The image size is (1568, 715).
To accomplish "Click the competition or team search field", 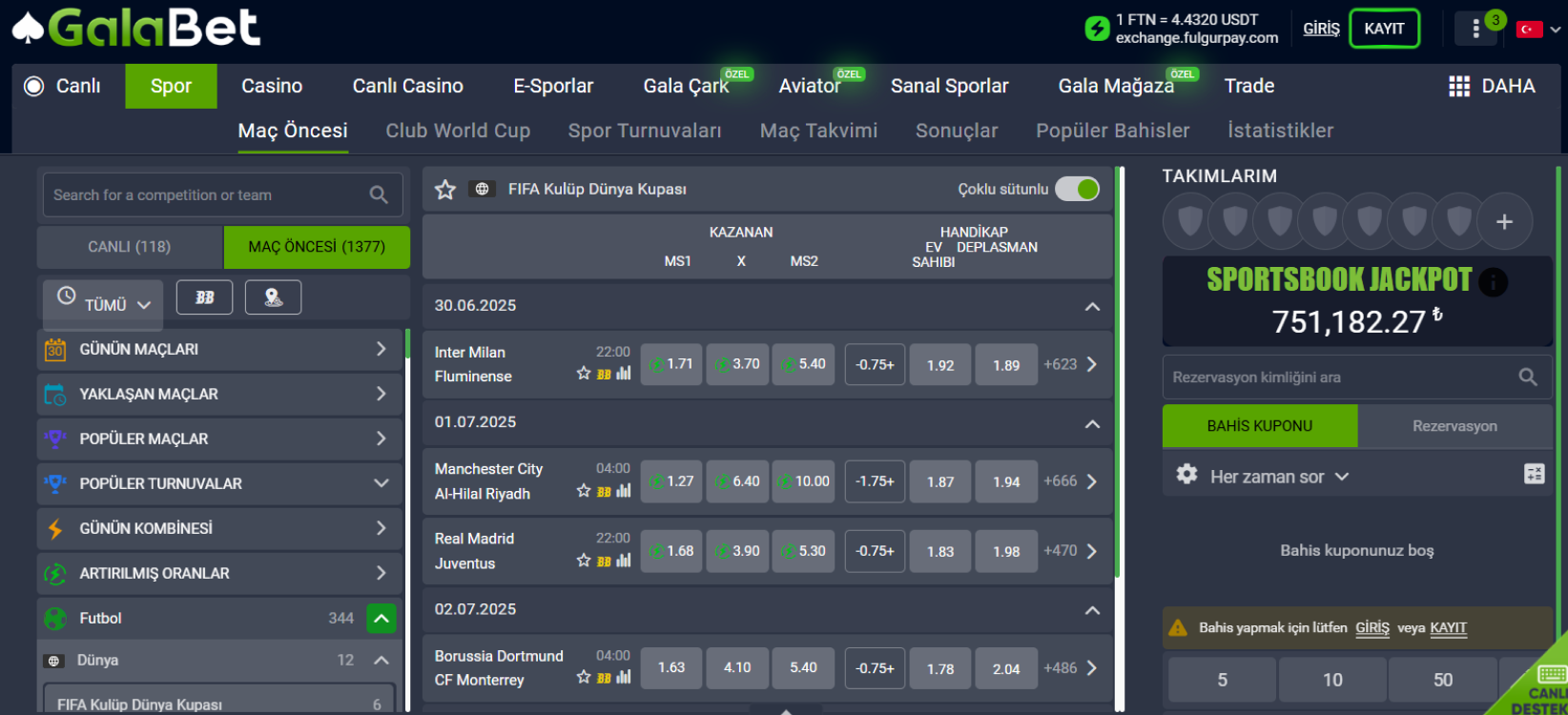I will pos(223,195).
